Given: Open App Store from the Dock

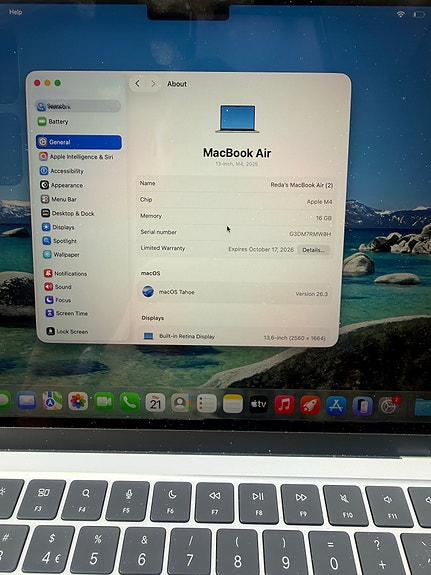Looking at the screenshot, I should click(x=336, y=406).
